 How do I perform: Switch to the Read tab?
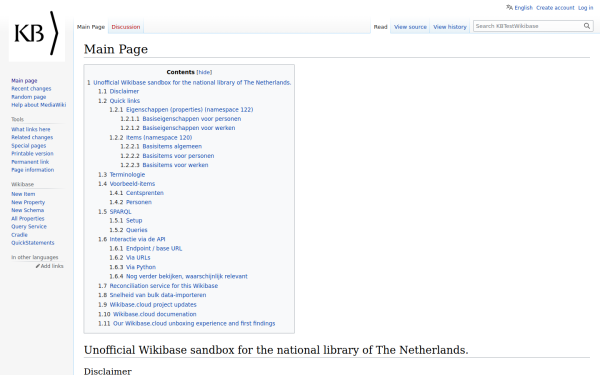coord(380,27)
